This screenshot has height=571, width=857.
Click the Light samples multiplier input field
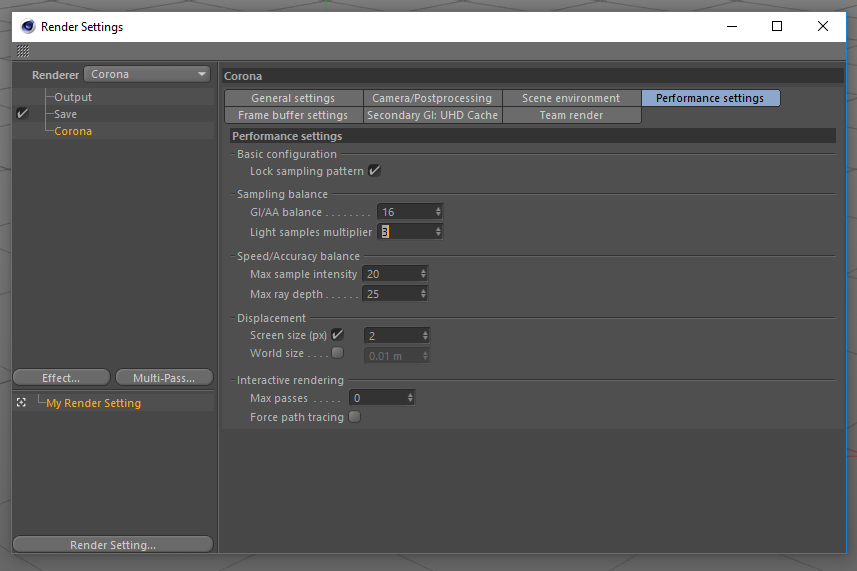coord(410,232)
